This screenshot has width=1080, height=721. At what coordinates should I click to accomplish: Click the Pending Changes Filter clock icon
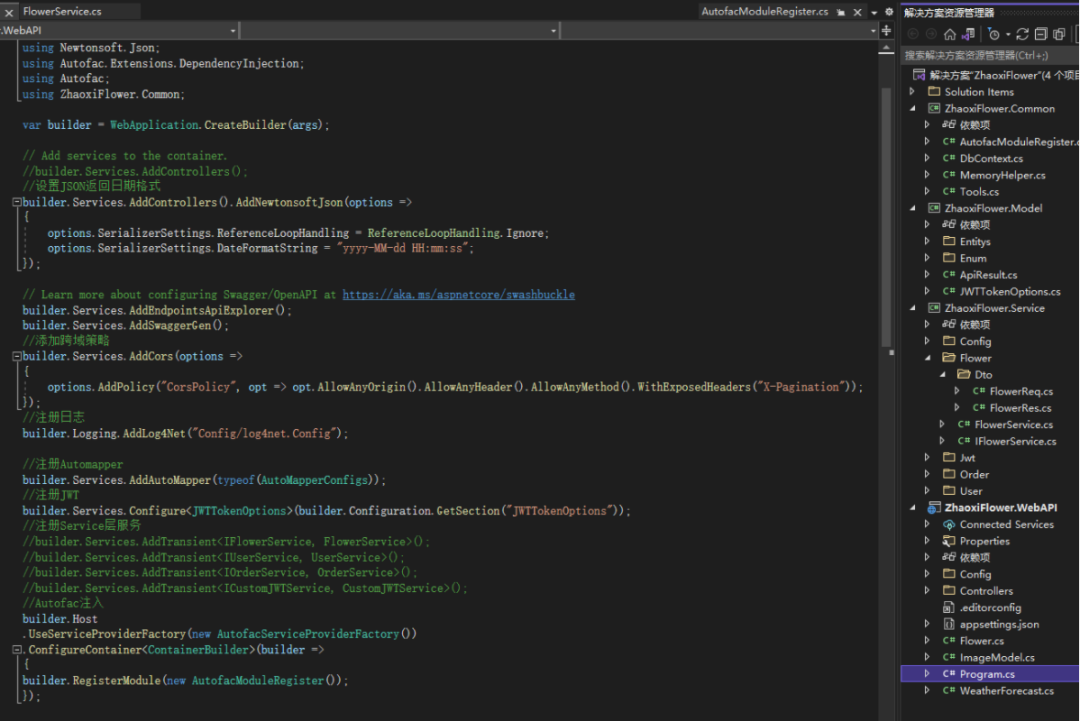click(x=994, y=34)
